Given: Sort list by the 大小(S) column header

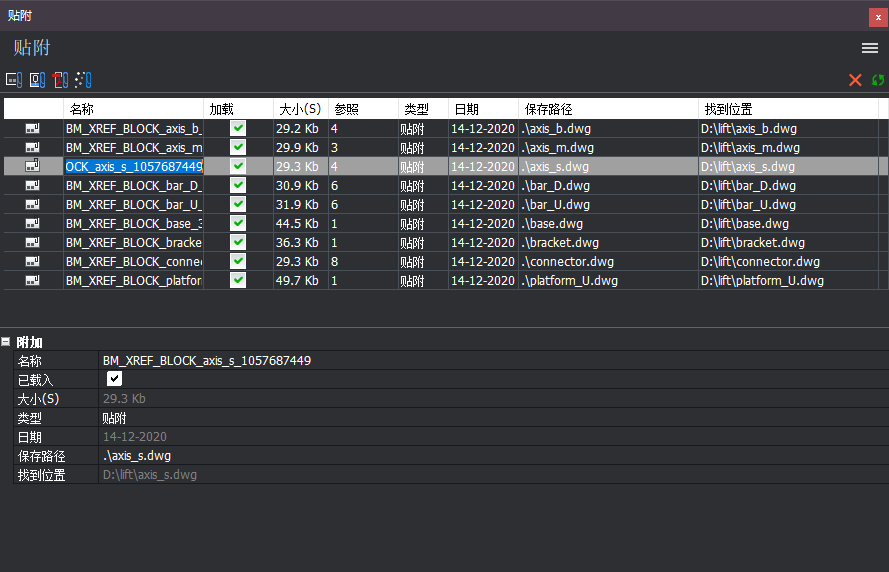Looking at the screenshot, I should (x=300, y=109).
